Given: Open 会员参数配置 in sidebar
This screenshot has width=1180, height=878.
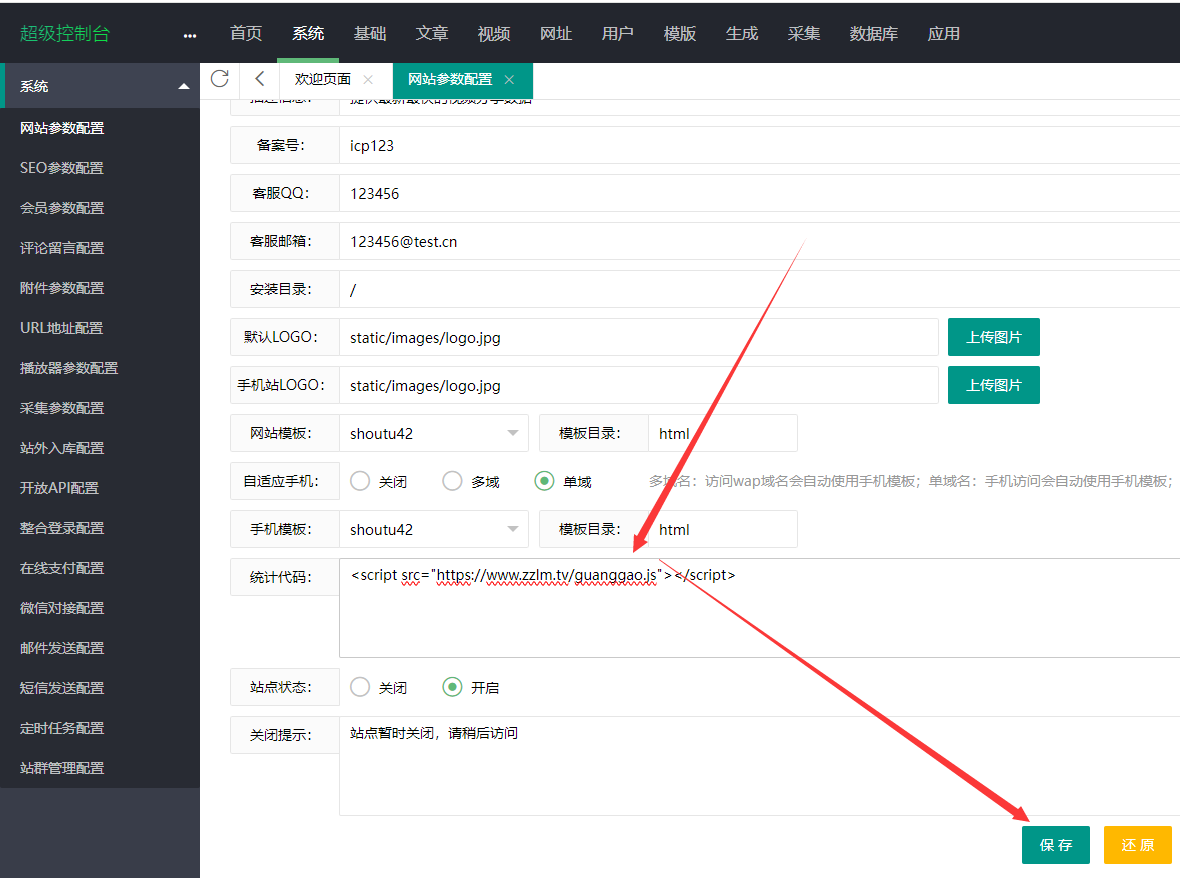Looking at the screenshot, I should pos(62,208).
